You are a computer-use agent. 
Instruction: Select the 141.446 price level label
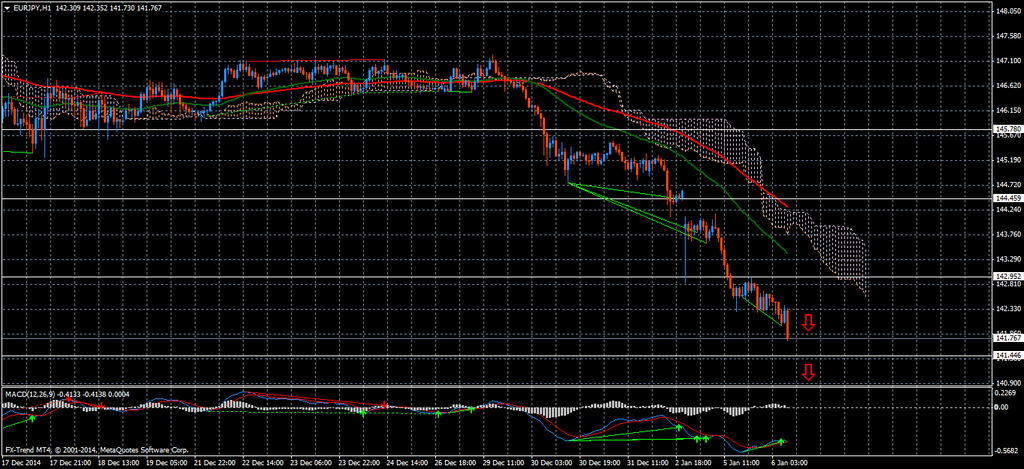(x=1007, y=356)
